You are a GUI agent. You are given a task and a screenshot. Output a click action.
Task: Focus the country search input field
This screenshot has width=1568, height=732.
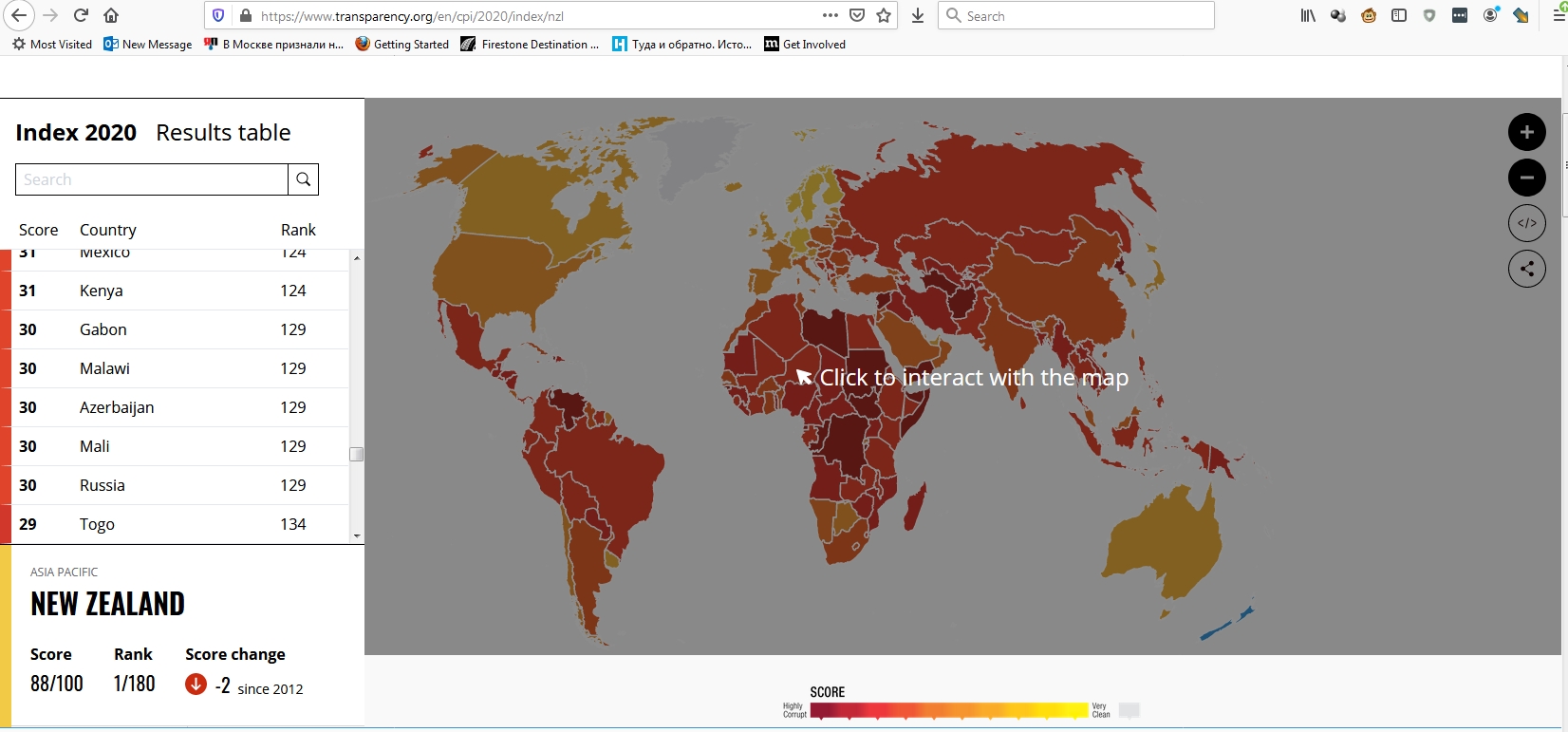(x=152, y=179)
